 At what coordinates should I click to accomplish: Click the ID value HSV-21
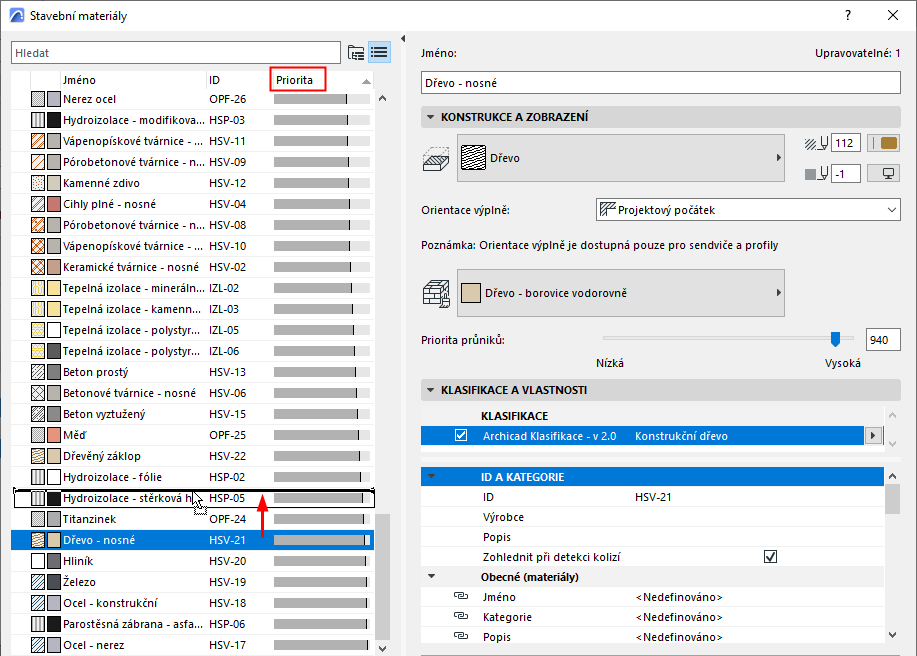[653, 497]
